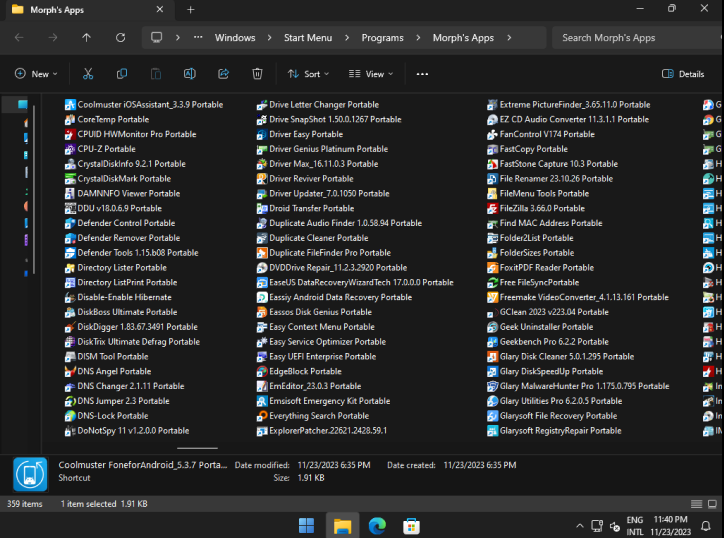Viewport: 724px width, 538px height.
Task: Select CoreTemp Portable shortcut
Action: coord(107,120)
